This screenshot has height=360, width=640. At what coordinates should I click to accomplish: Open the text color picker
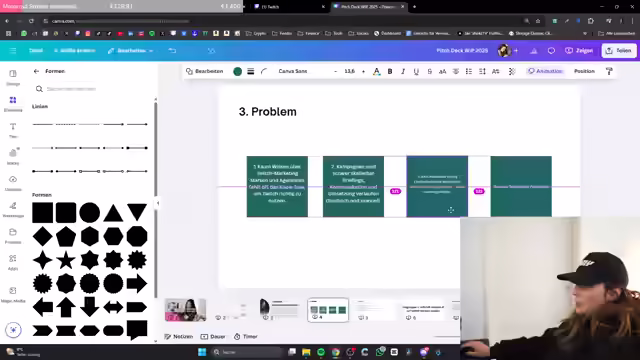(x=376, y=71)
